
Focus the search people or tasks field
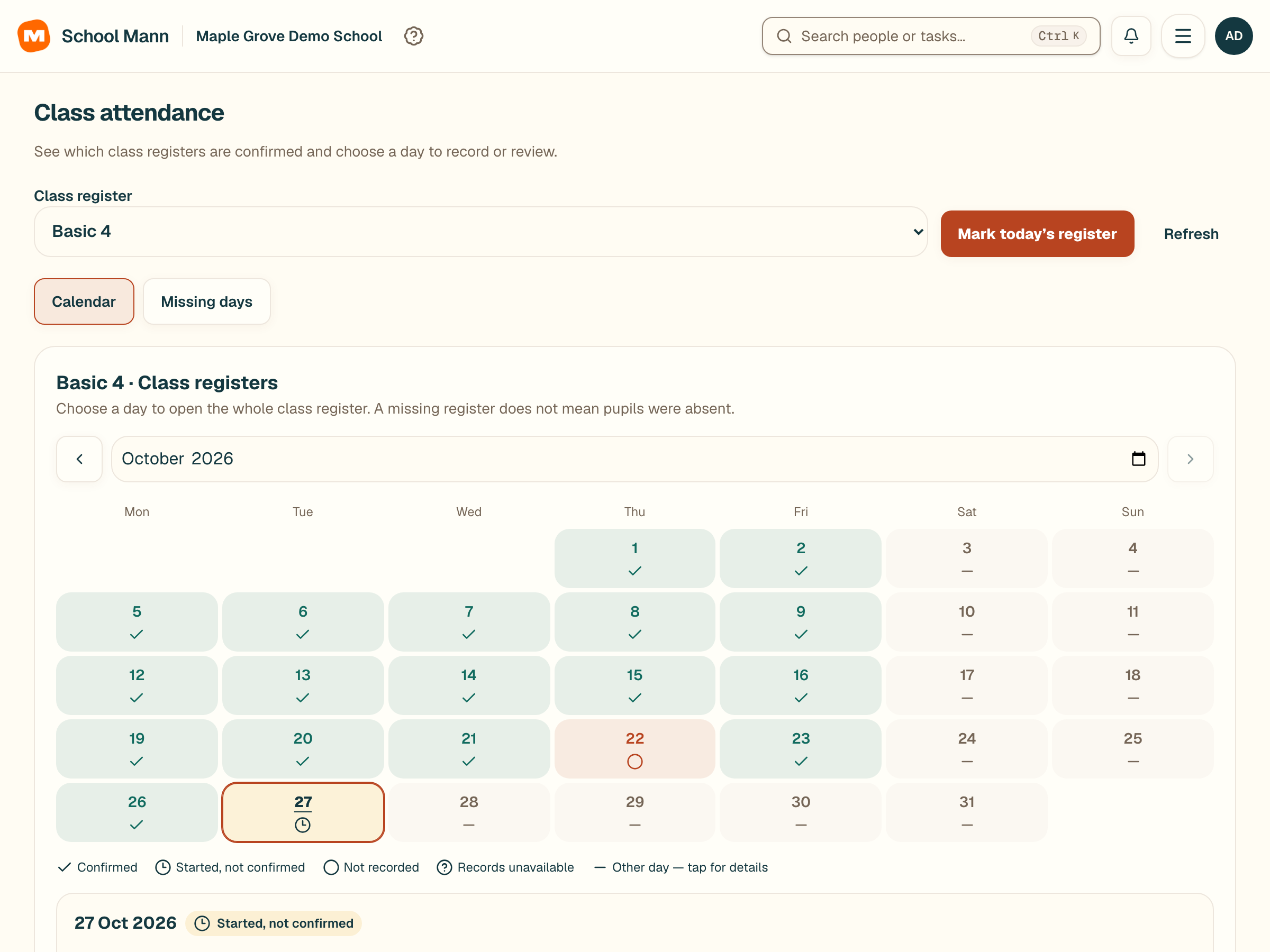(931, 36)
